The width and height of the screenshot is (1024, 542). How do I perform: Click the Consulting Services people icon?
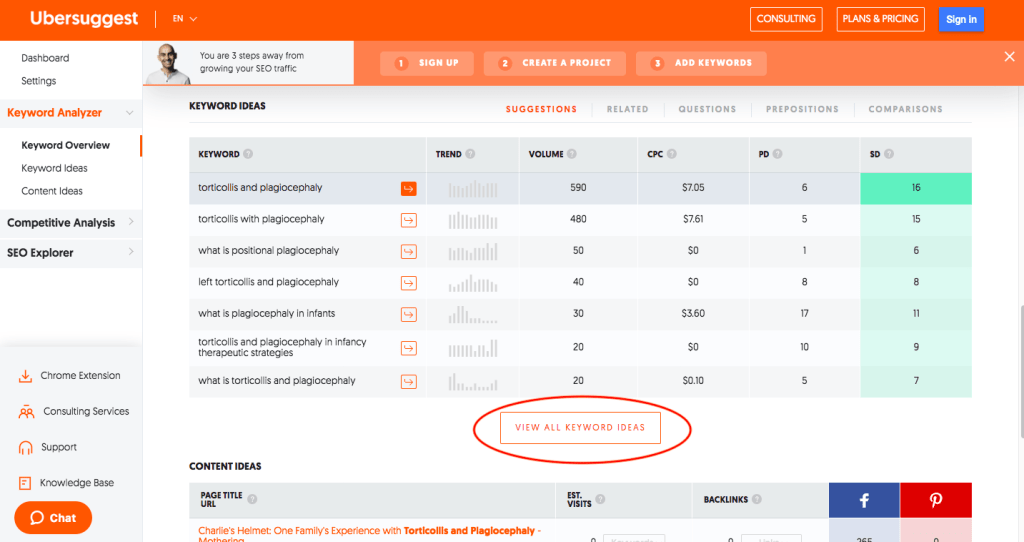tap(26, 412)
